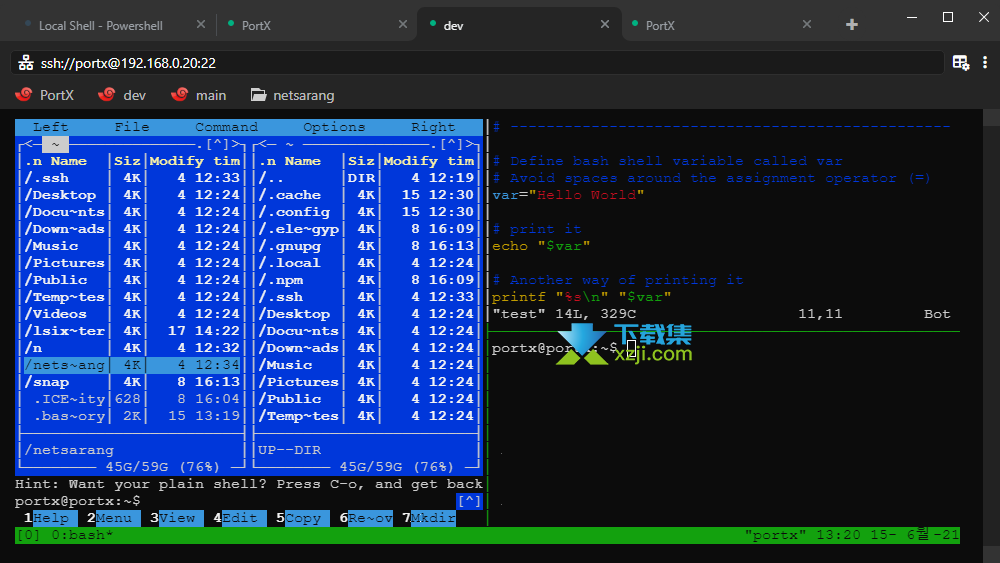Click right panel back arrow '<'
The height and width of the screenshot is (563, 1000).
tap(263, 144)
